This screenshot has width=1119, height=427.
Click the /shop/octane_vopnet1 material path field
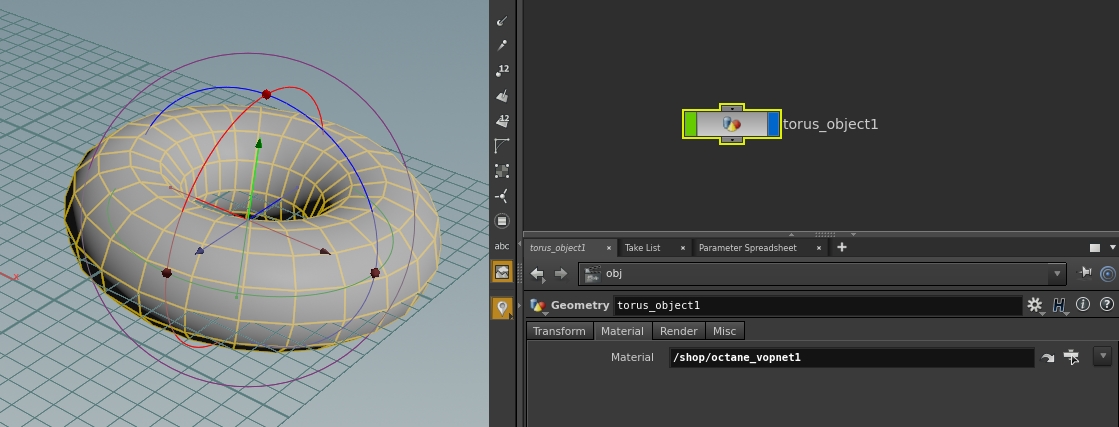[x=851, y=357]
